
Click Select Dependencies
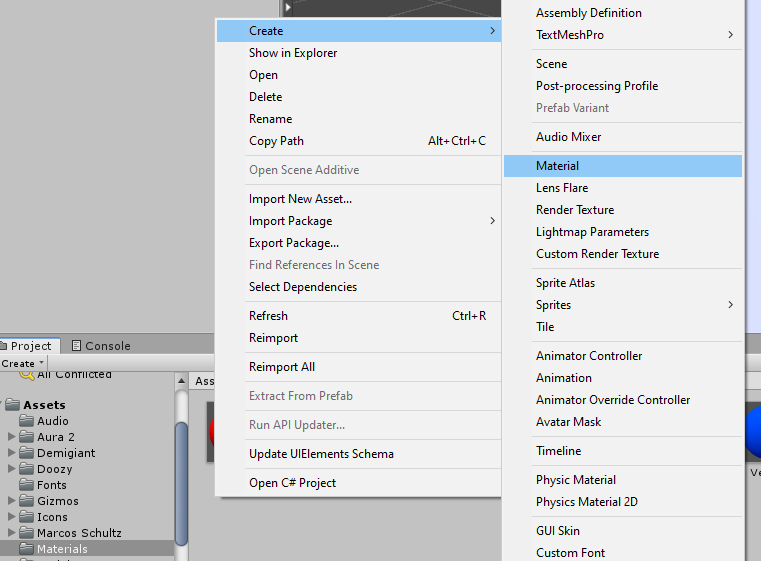(359, 287)
